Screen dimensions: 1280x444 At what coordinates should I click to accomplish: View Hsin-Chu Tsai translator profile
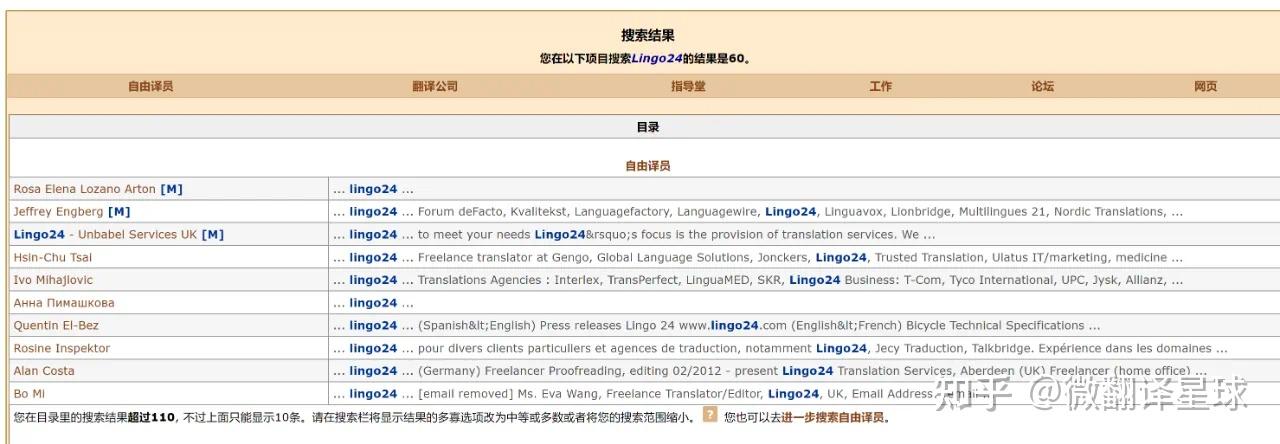53,258
